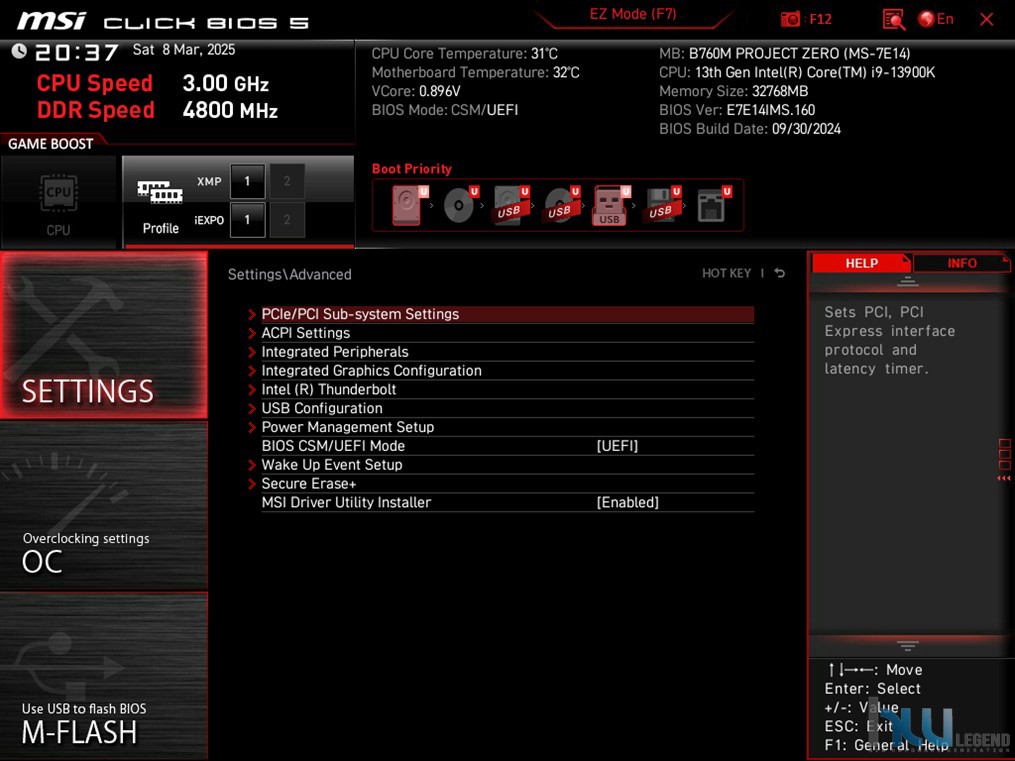Click BIOS Mode: CSM/UEFI text
This screenshot has height=761, width=1015.
tap(445, 110)
